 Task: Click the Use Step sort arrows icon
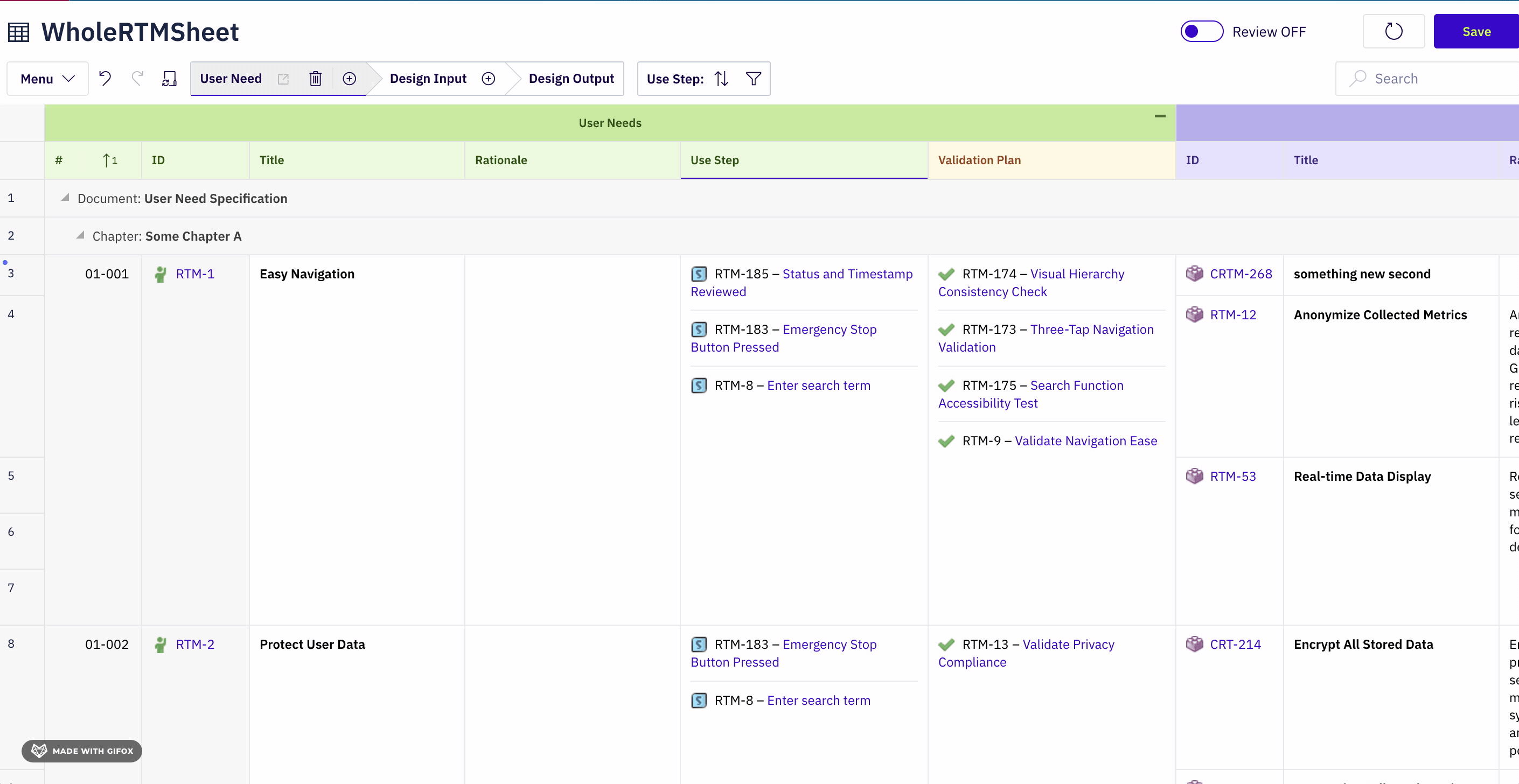pyautogui.click(x=721, y=79)
